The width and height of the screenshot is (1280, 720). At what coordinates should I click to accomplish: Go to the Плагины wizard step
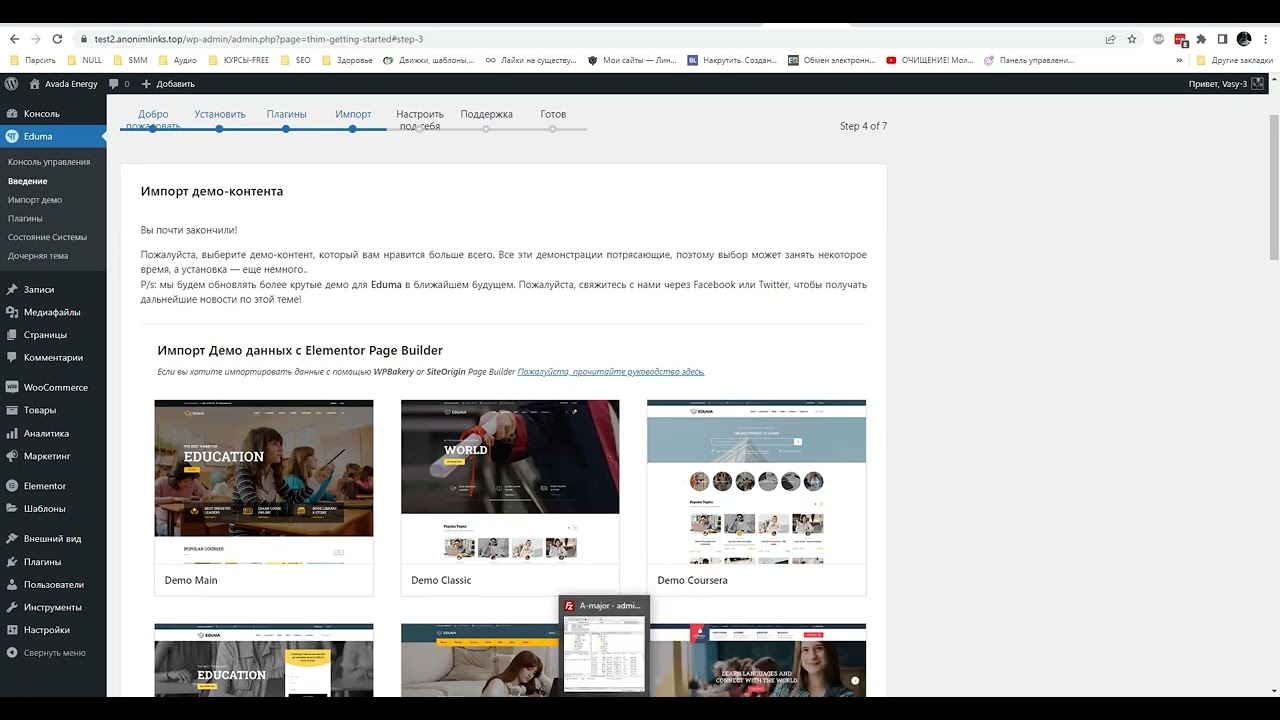pos(286,114)
